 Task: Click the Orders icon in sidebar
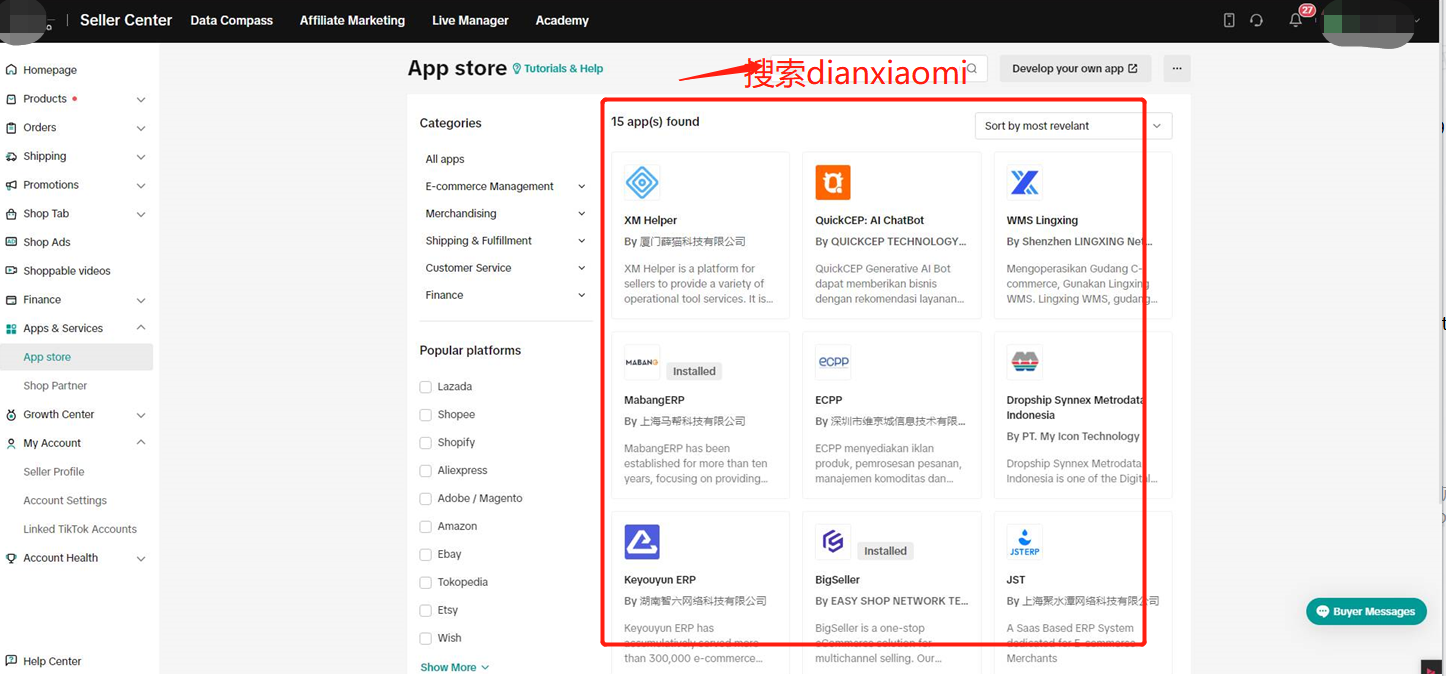[11, 128]
